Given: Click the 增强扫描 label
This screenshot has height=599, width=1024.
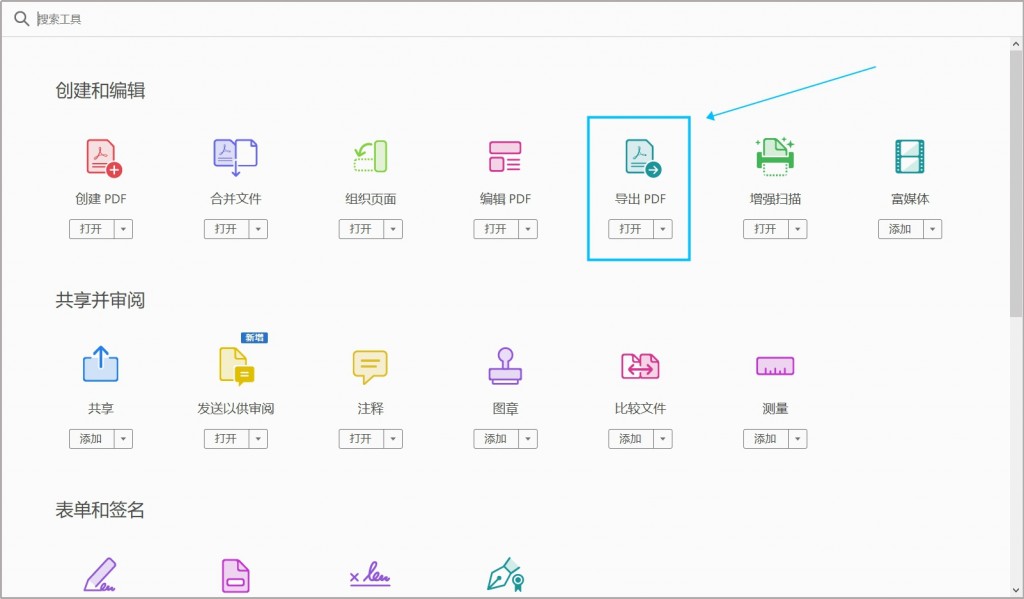Looking at the screenshot, I should click(775, 199).
